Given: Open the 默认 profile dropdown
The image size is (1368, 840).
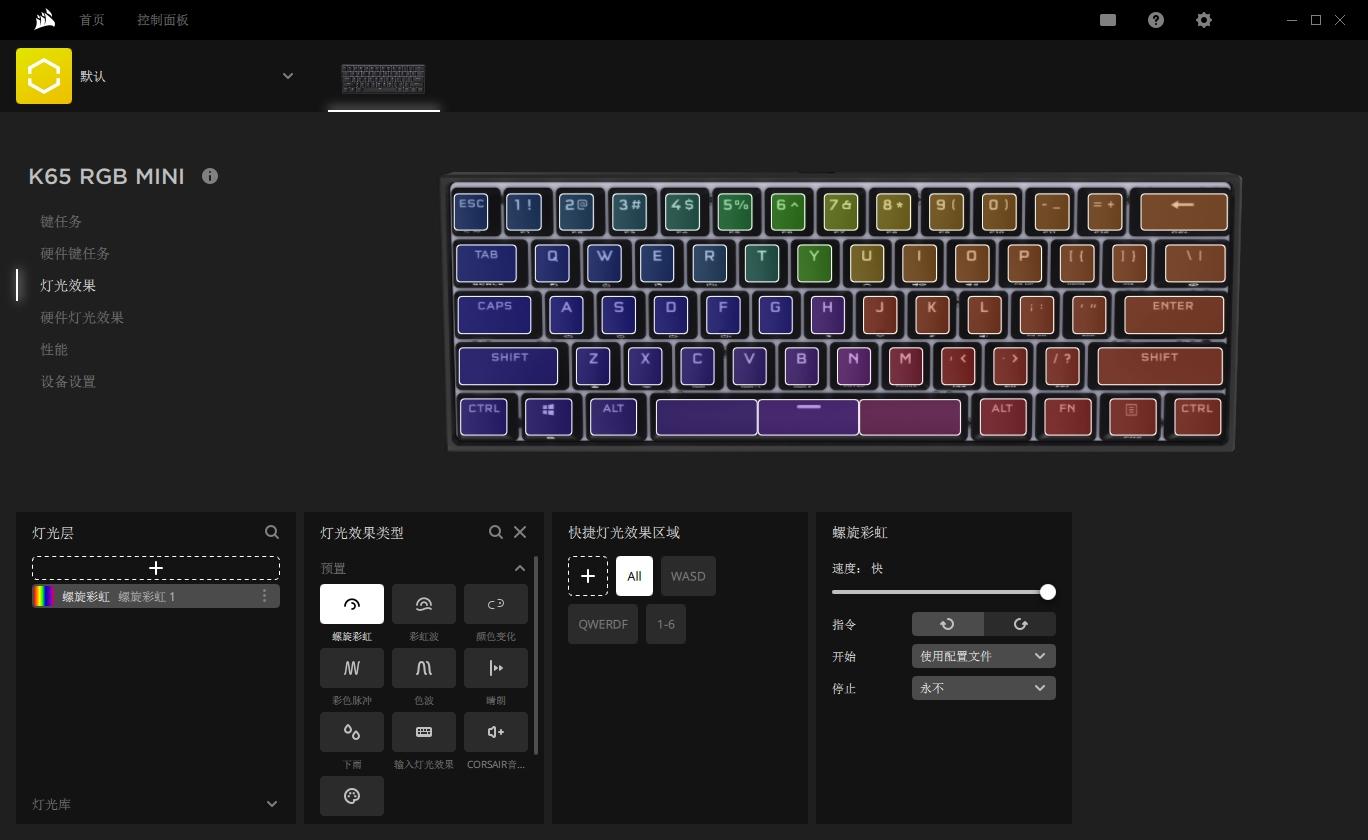Looking at the screenshot, I should pos(288,76).
